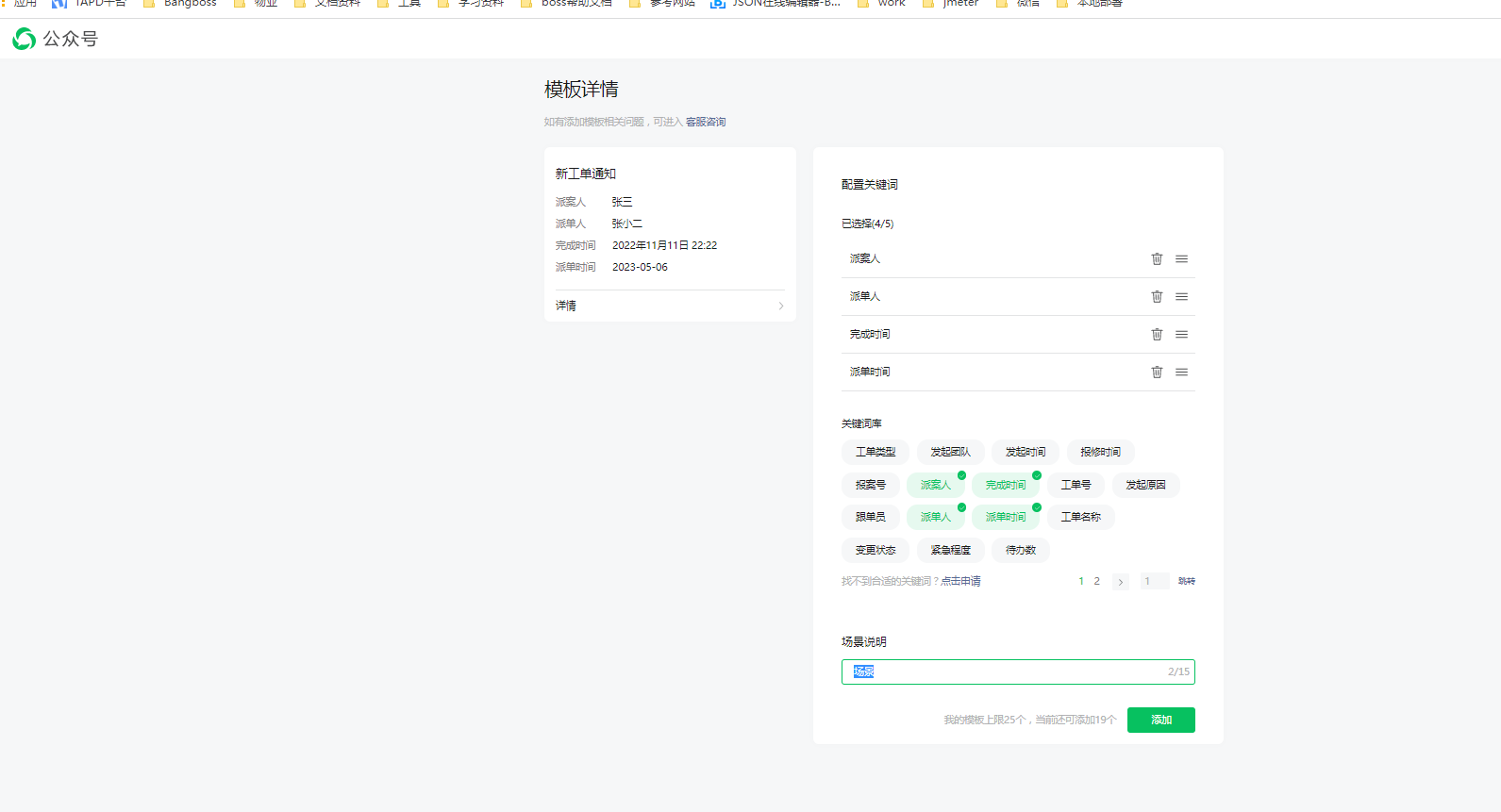The width and height of the screenshot is (1501, 812).
Task: Focus the 场景说明 text input field
Action: coord(1009,671)
